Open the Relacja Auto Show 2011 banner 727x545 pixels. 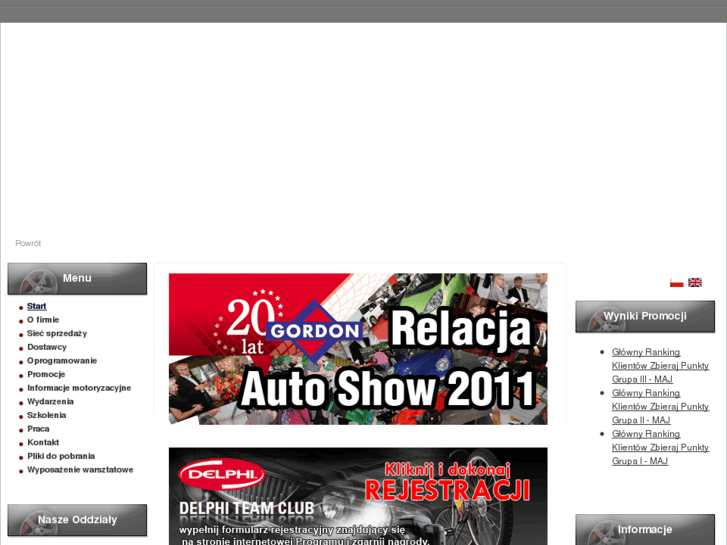358,349
